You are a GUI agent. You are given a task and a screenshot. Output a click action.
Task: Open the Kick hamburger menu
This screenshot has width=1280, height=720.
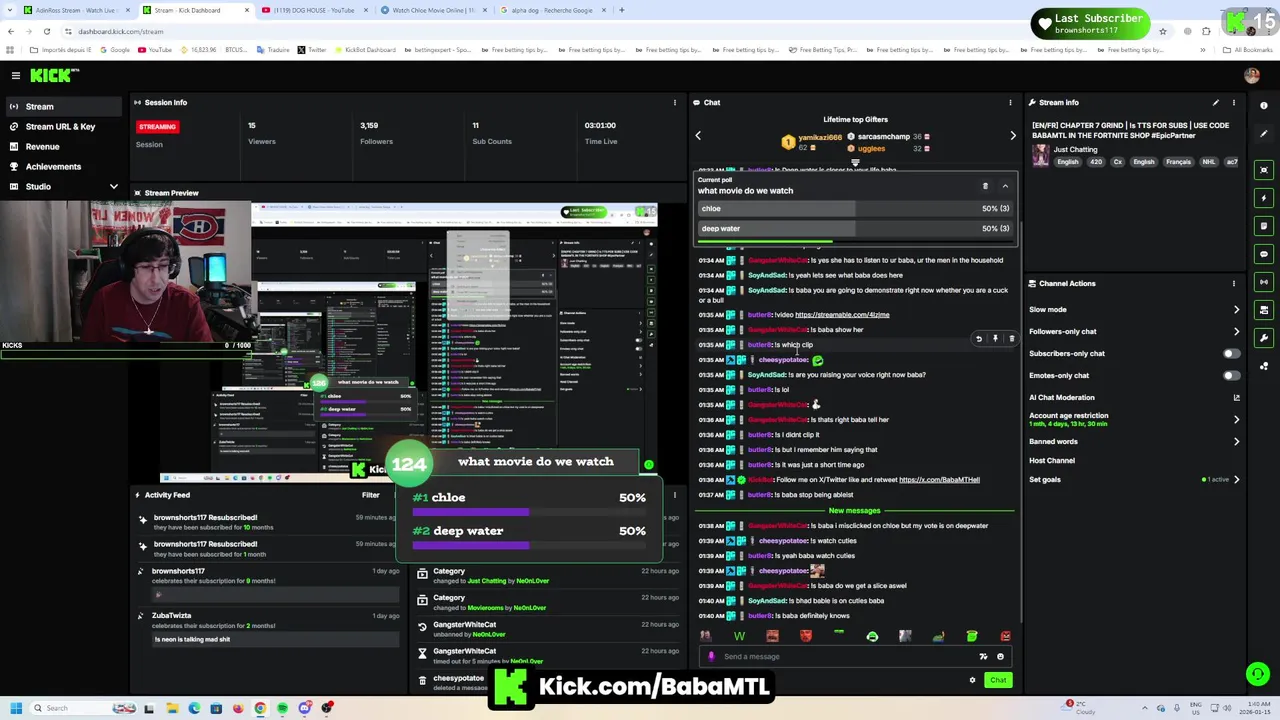16,75
